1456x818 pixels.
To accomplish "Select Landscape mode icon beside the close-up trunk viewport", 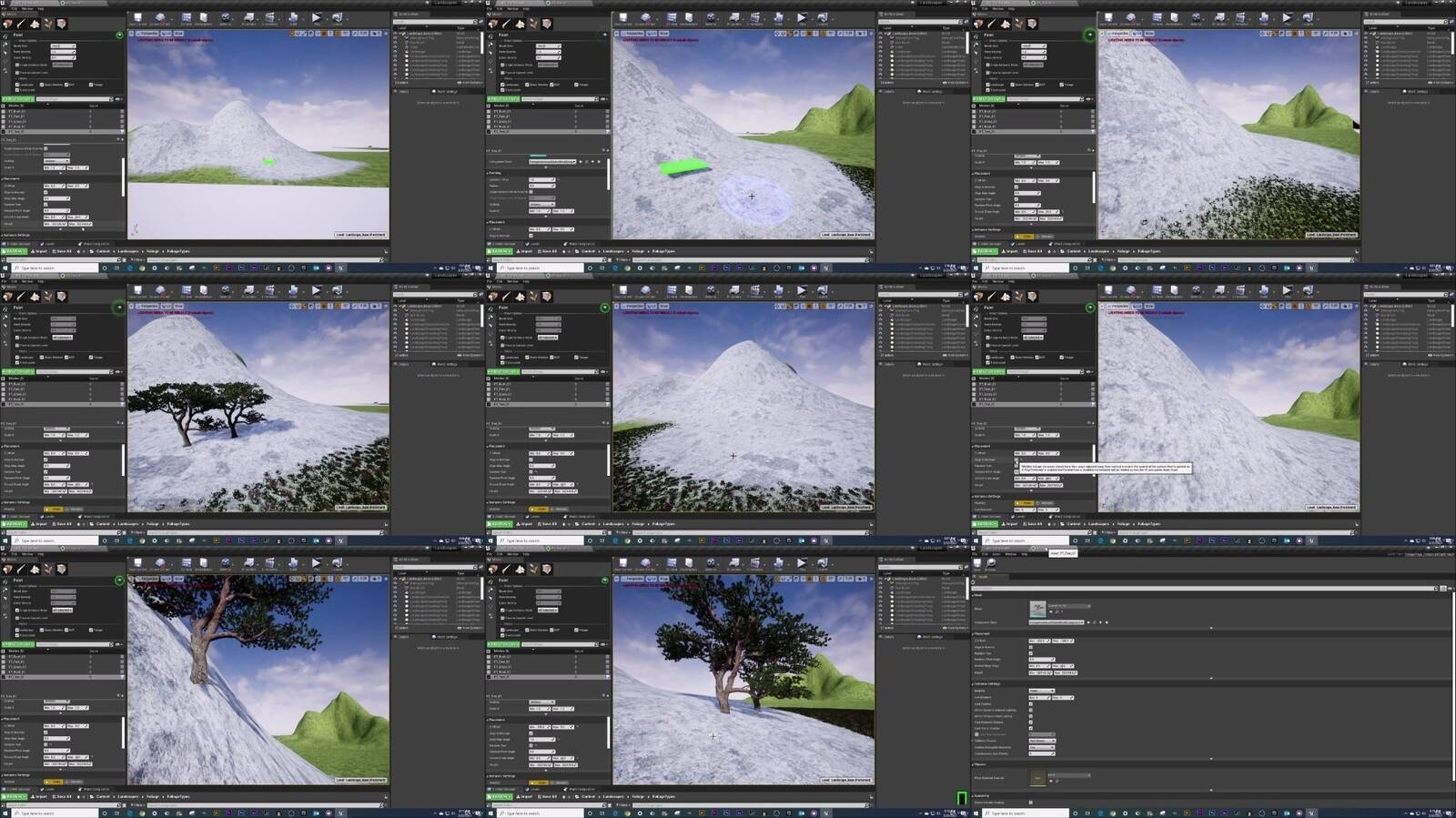I will tap(34, 570).
